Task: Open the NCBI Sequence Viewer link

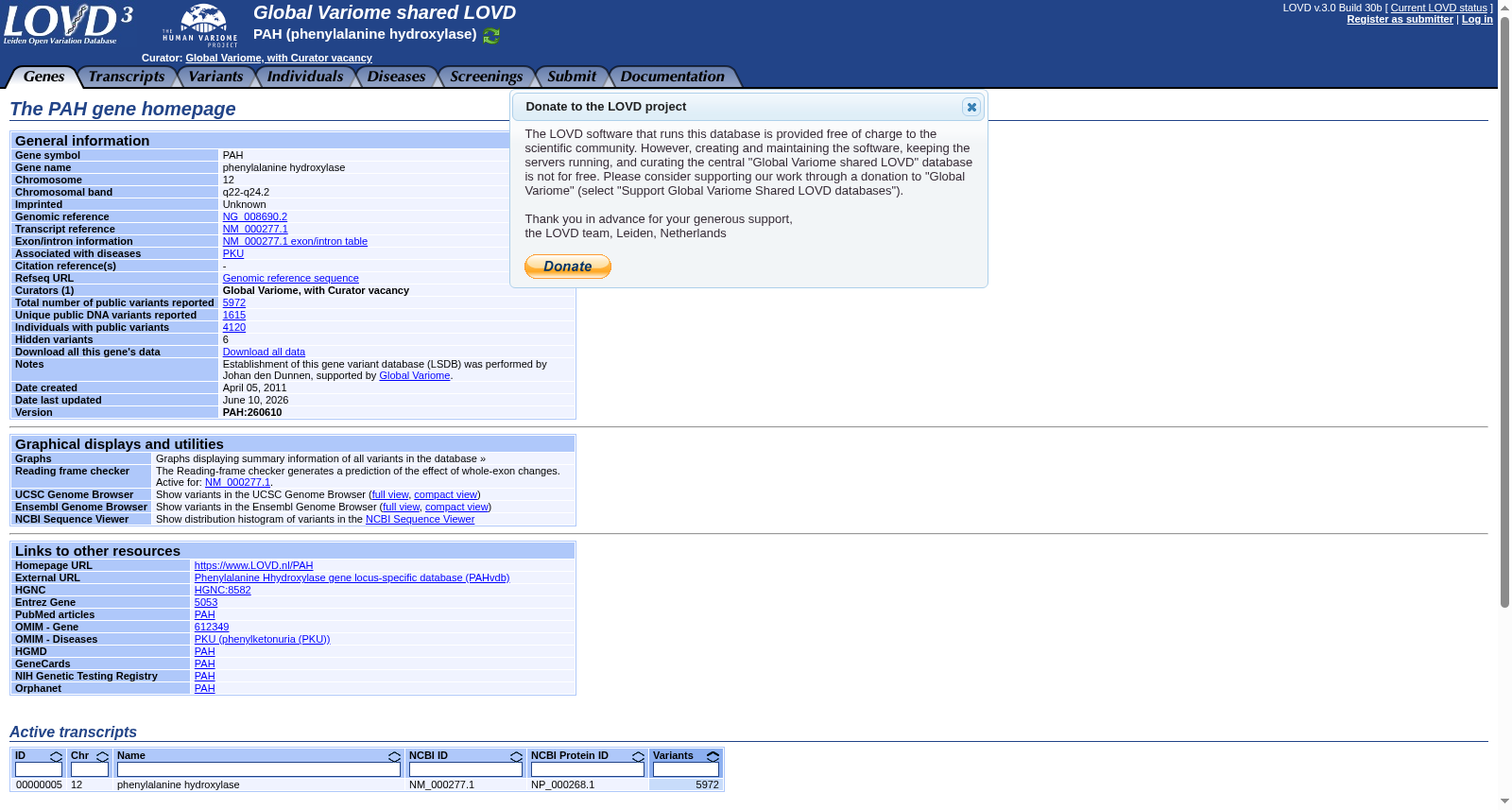Action: [420, 519]
